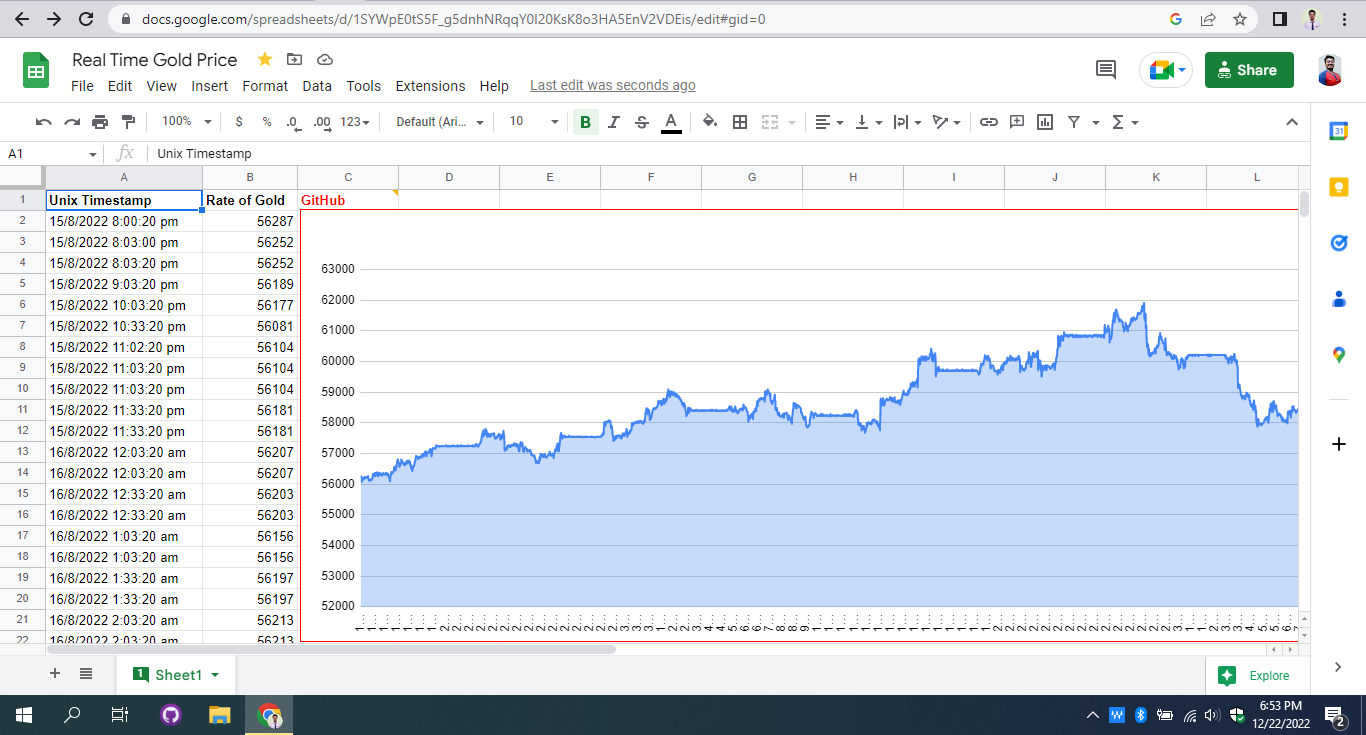Star the Real Time Gold Price document
Screen dimensions: 1366x735
point(265,59)
